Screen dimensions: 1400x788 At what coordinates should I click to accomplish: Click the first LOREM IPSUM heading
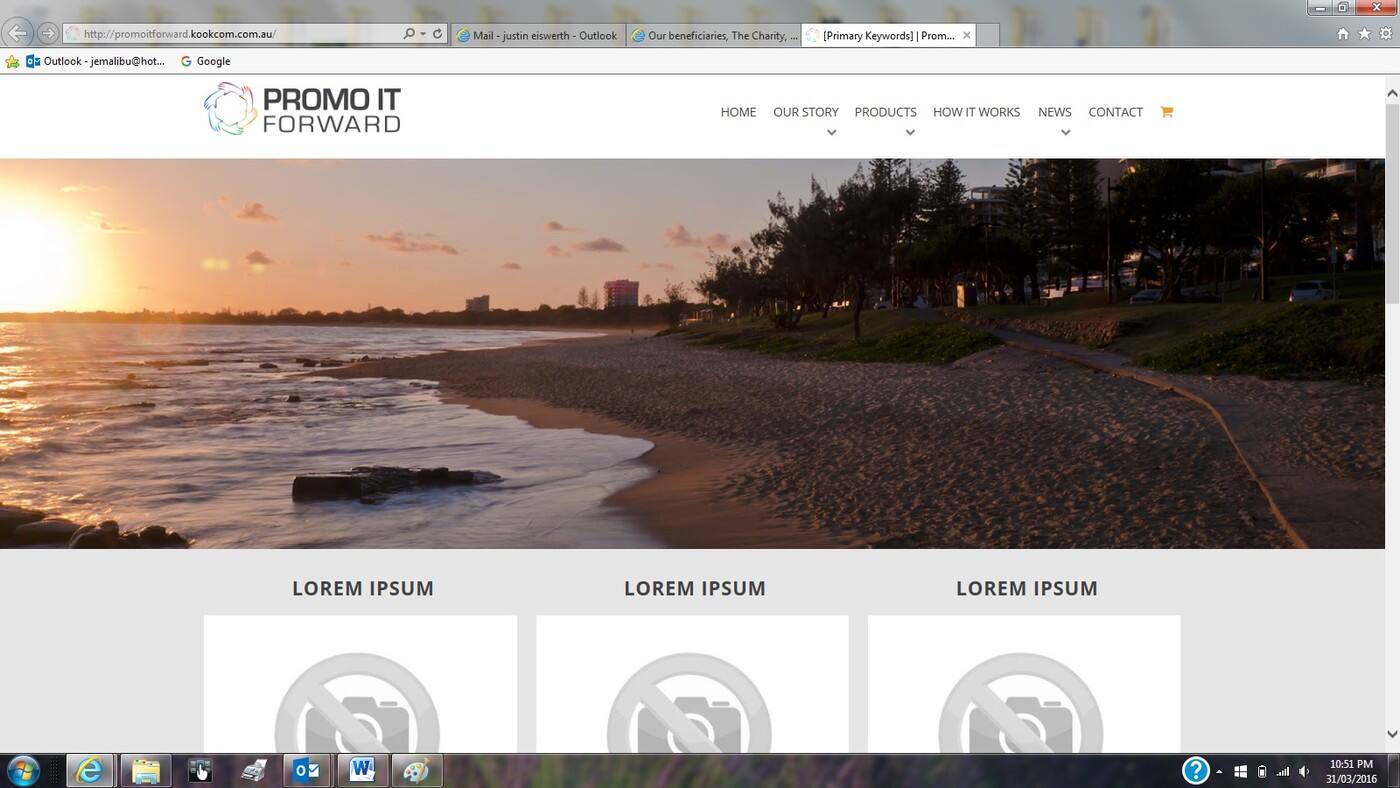[363, 588]
